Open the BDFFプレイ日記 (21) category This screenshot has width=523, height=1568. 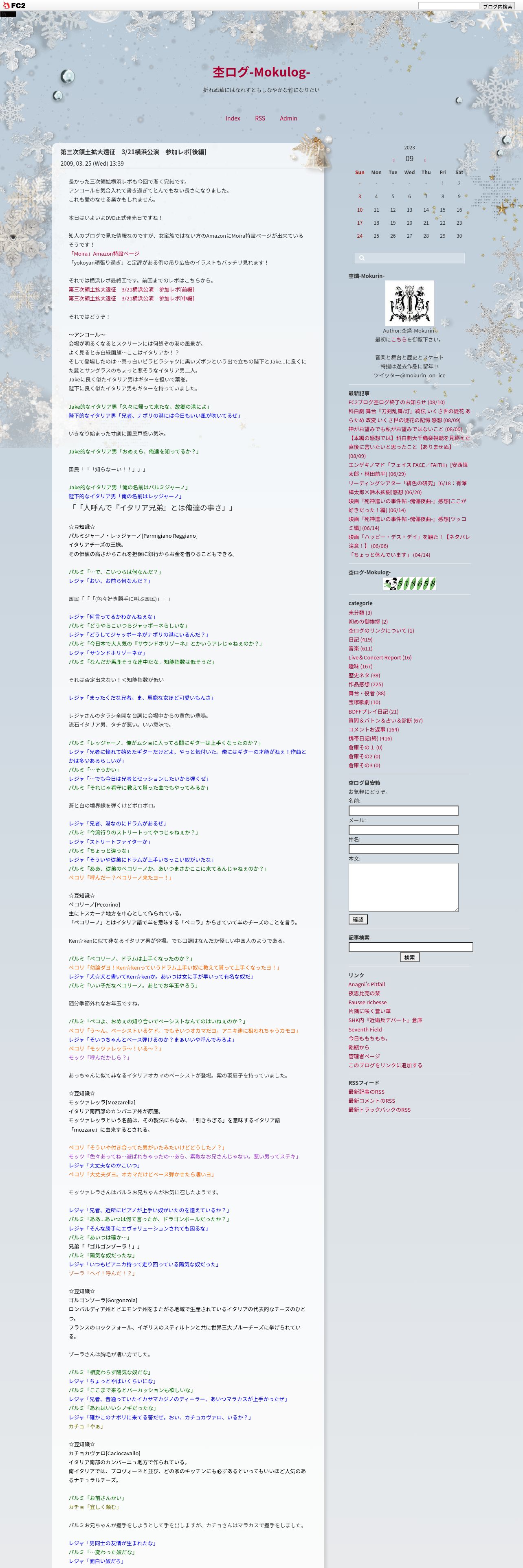pos(373,712)
